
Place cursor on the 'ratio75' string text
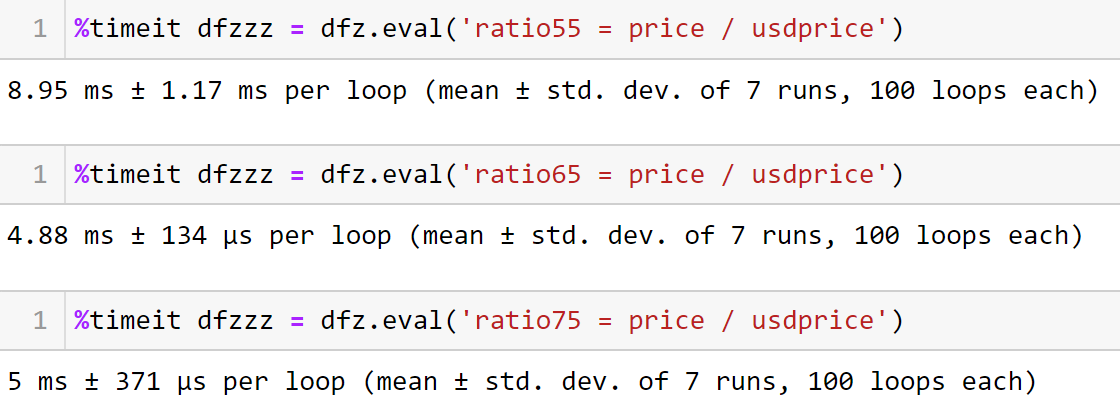[520, 320]
